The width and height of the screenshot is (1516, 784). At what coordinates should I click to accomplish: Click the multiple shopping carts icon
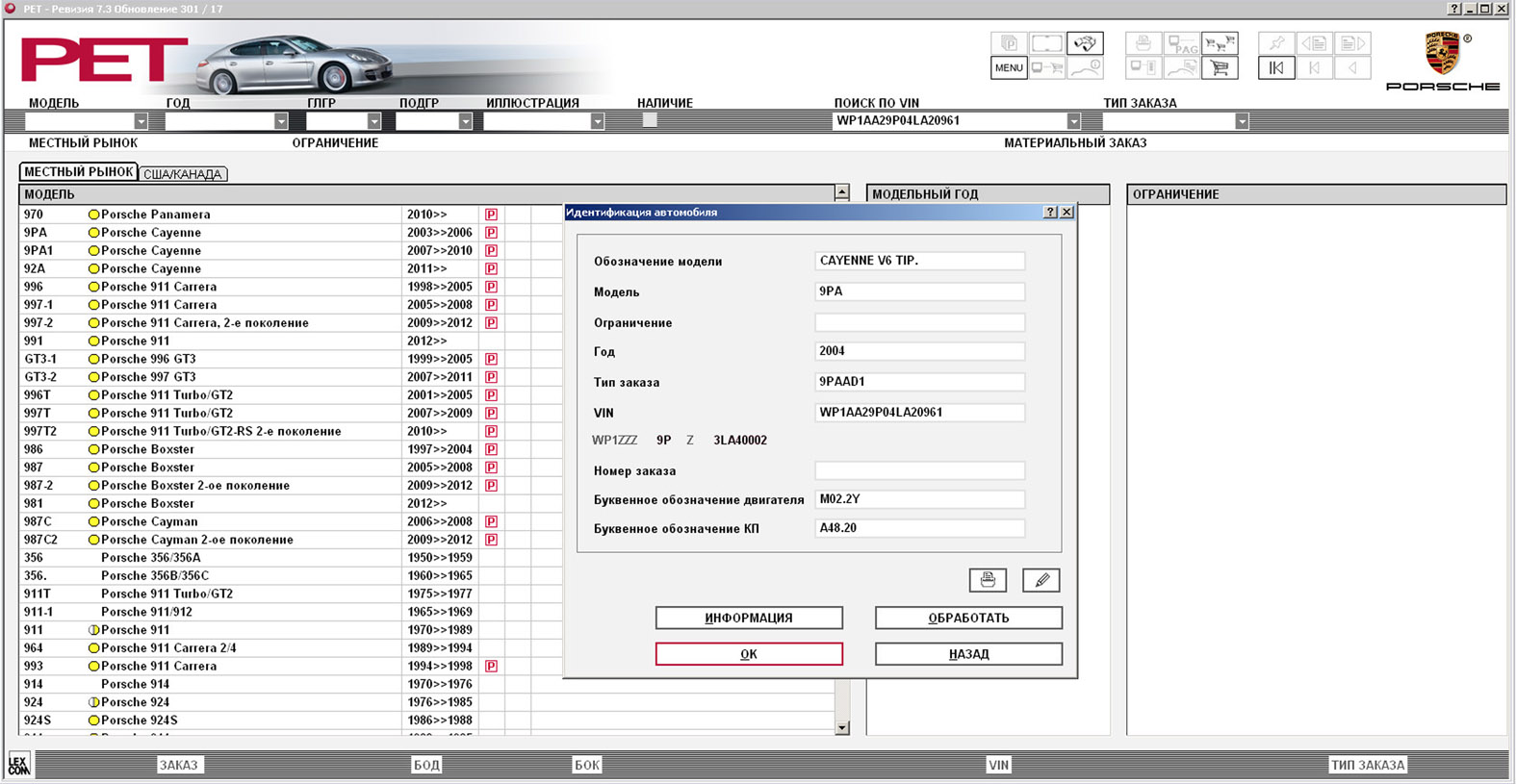[x=1220, y=43]
